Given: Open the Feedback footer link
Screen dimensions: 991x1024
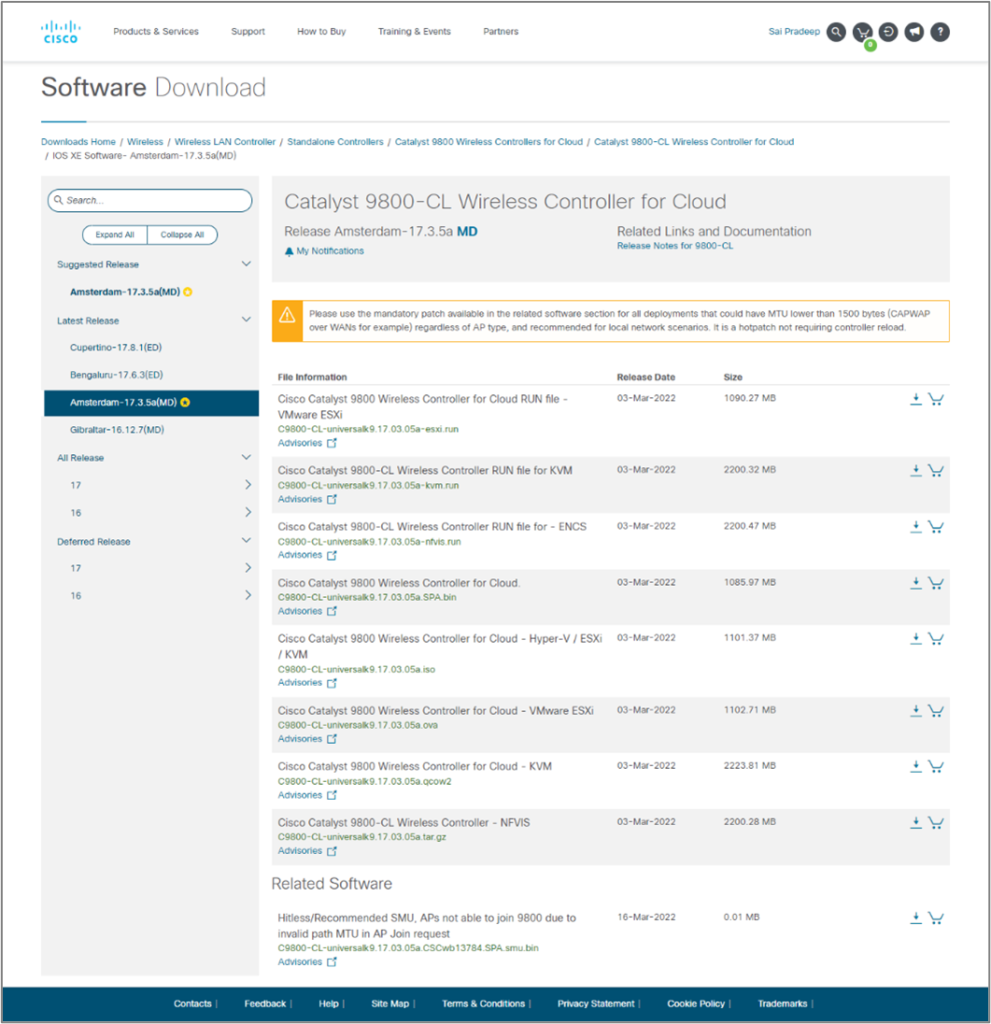Looking at the screenshot, I should tap(265, 1004).
